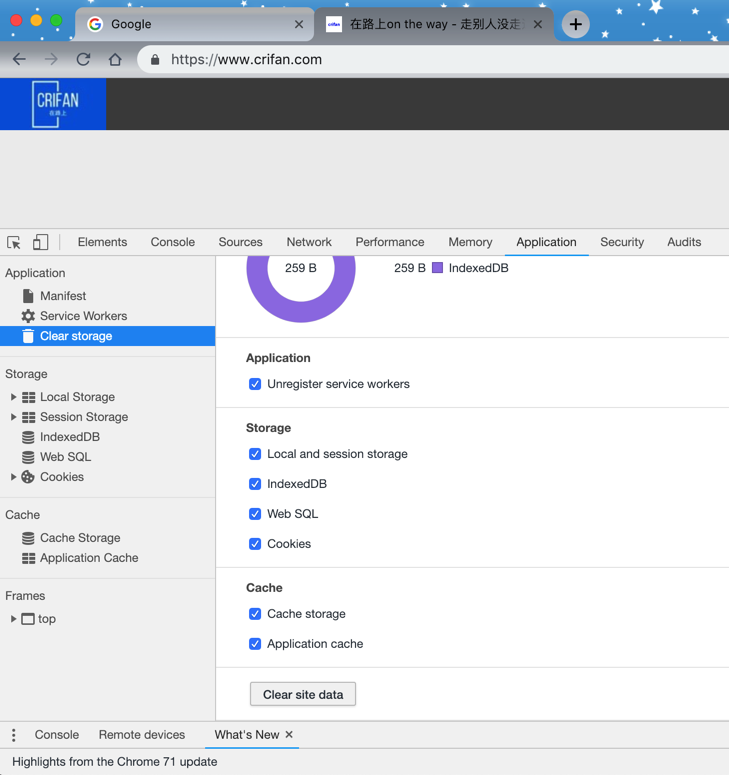Screen dimensions: 729x775
Task: Uncheck the Application cache checkbox
Action: tap(255, 644)
